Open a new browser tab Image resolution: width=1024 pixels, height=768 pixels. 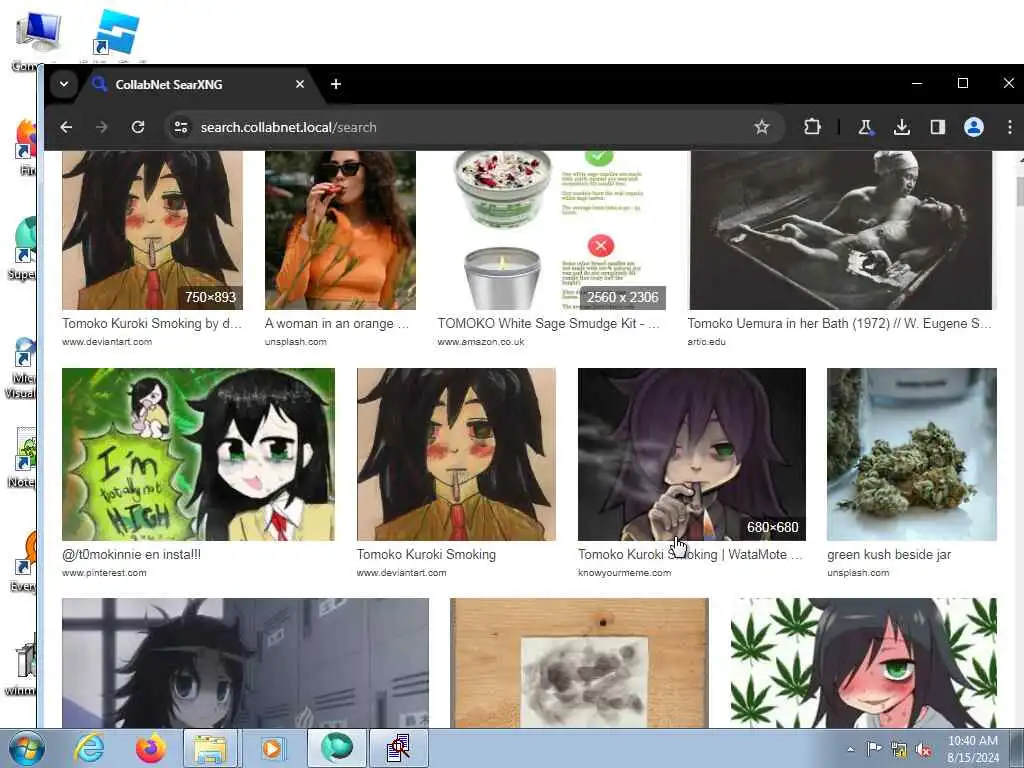336,84
